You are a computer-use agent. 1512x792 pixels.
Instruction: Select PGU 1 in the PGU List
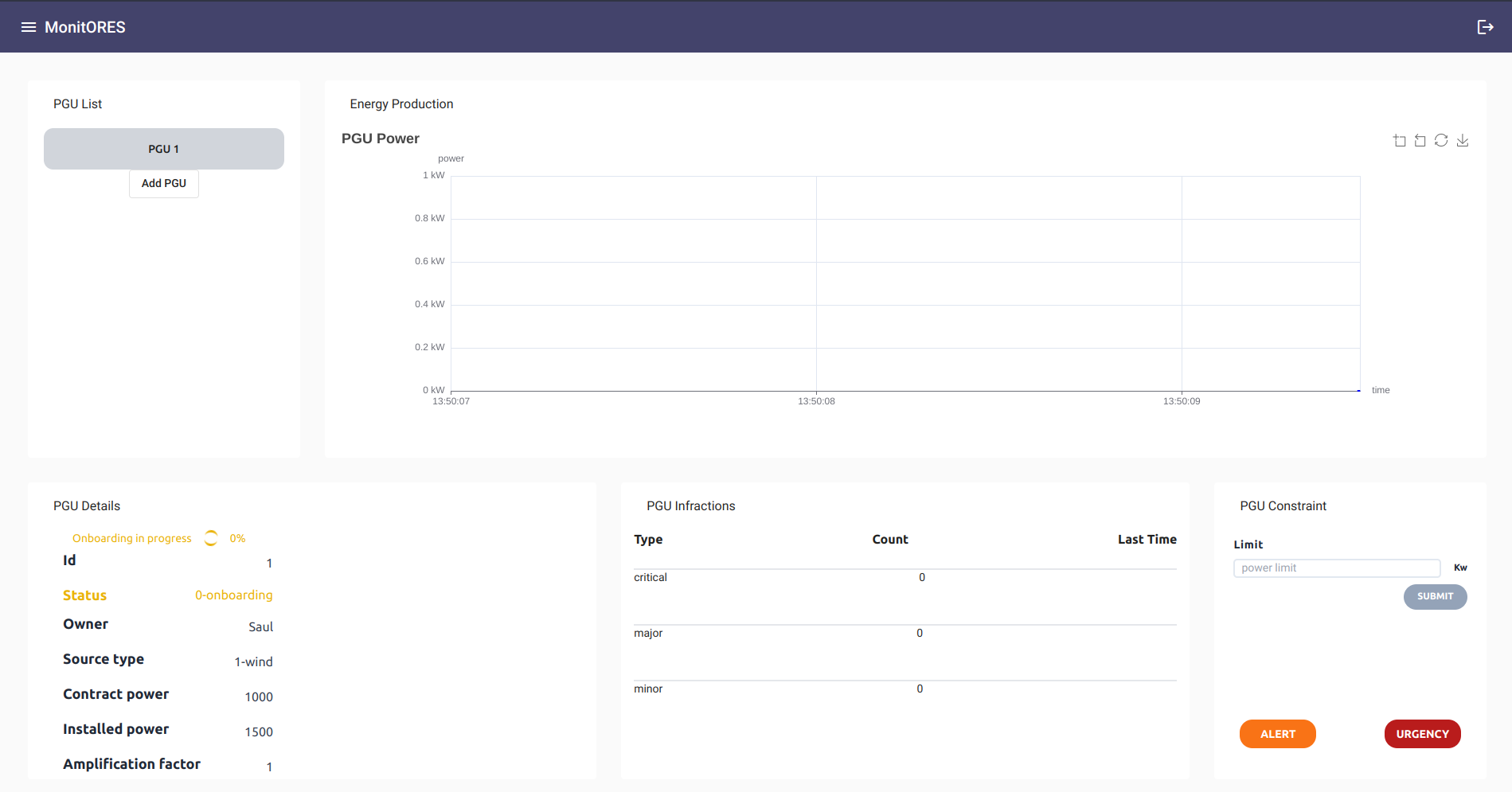[x=164, y=149]
